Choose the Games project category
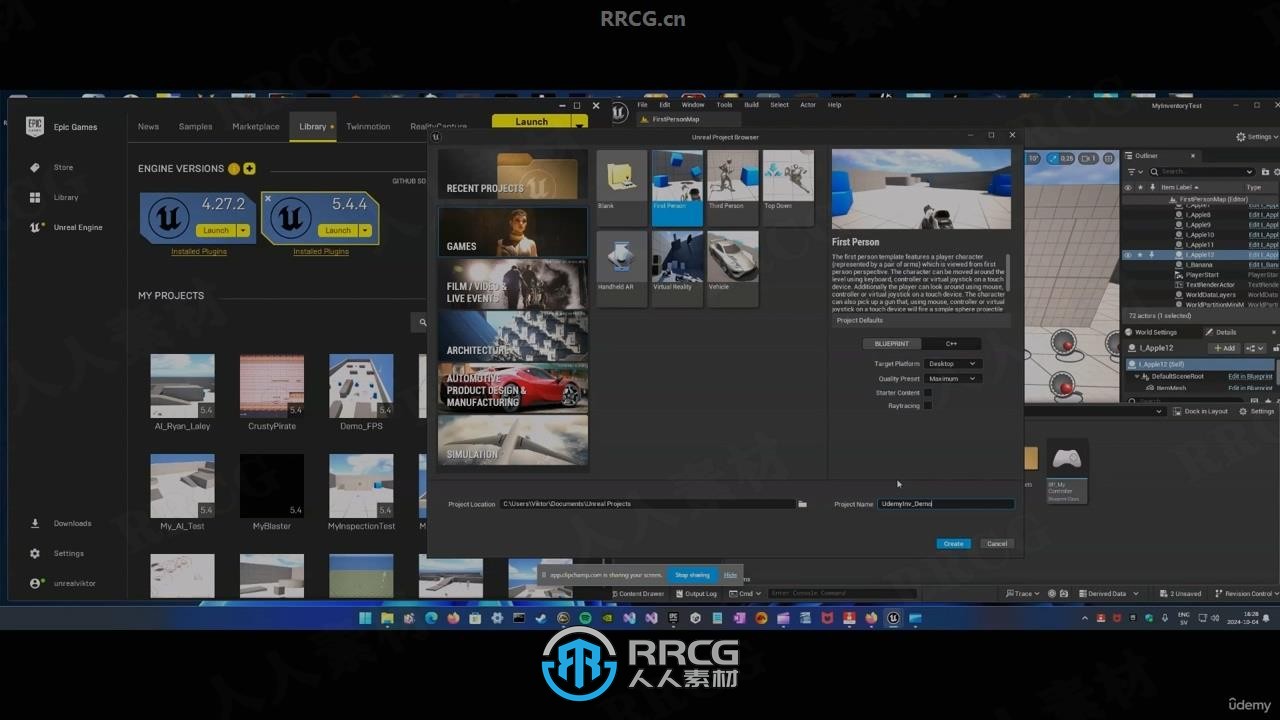Image resolution: width=1280 pixels, height=720 pixels. [x=512, y=232]
